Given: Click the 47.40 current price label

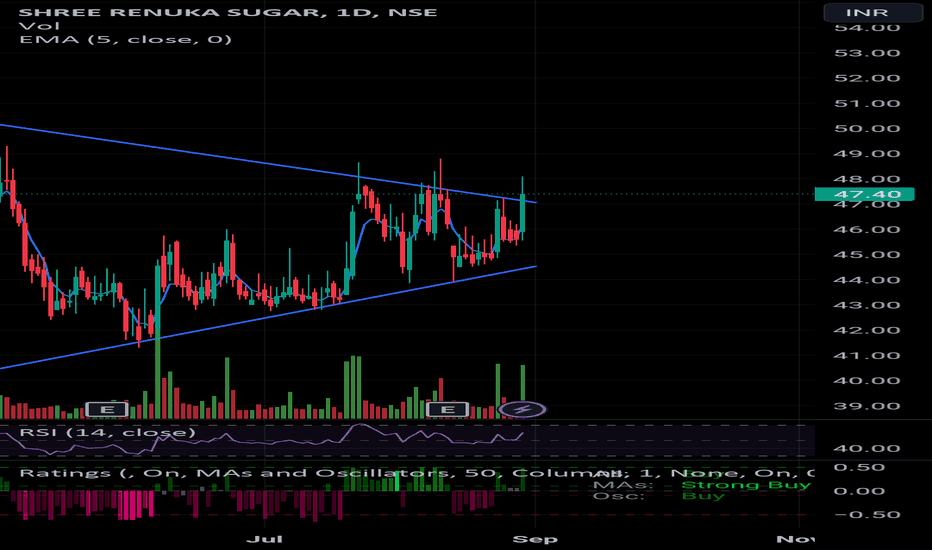Looking at the screenshot, I should coord(864,194).
